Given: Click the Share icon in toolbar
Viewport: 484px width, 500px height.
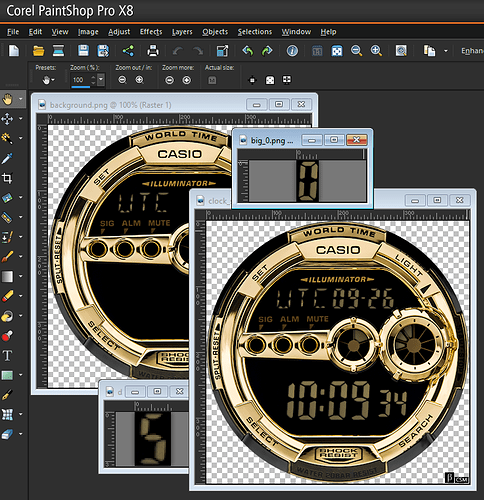Looking at the screenshot, I should (x=128, y=51).
